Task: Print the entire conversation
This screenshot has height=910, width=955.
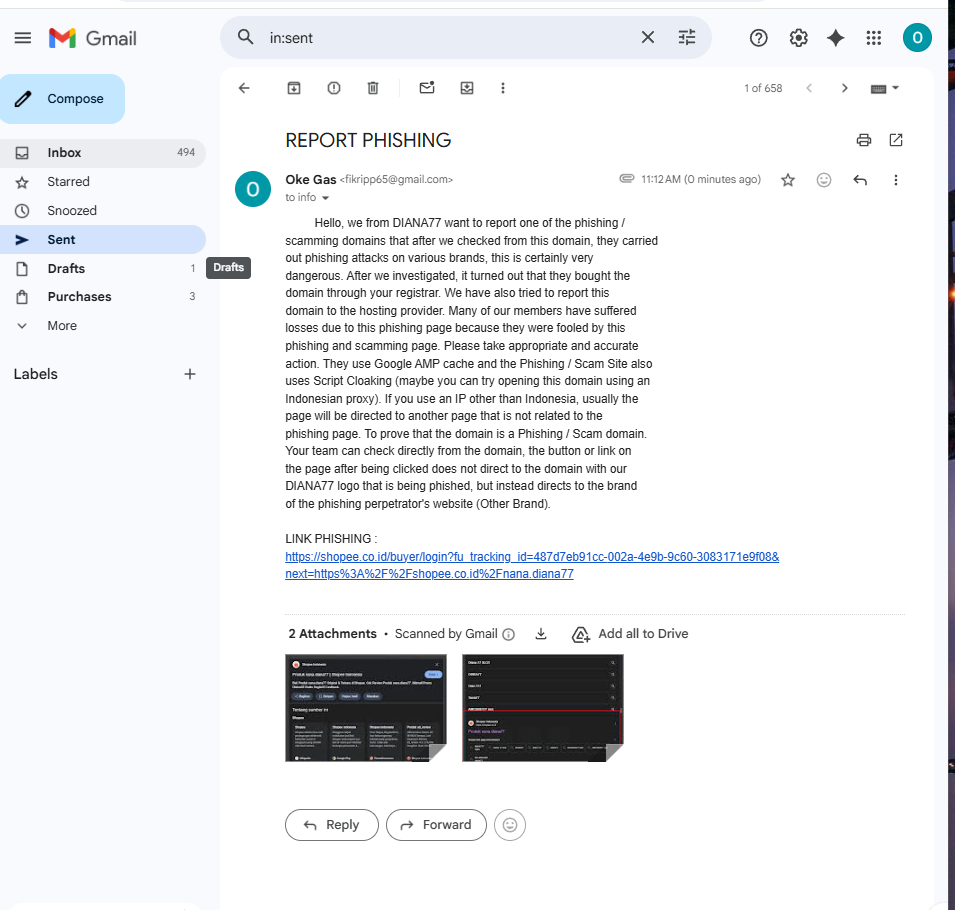Action: (864, 140)
